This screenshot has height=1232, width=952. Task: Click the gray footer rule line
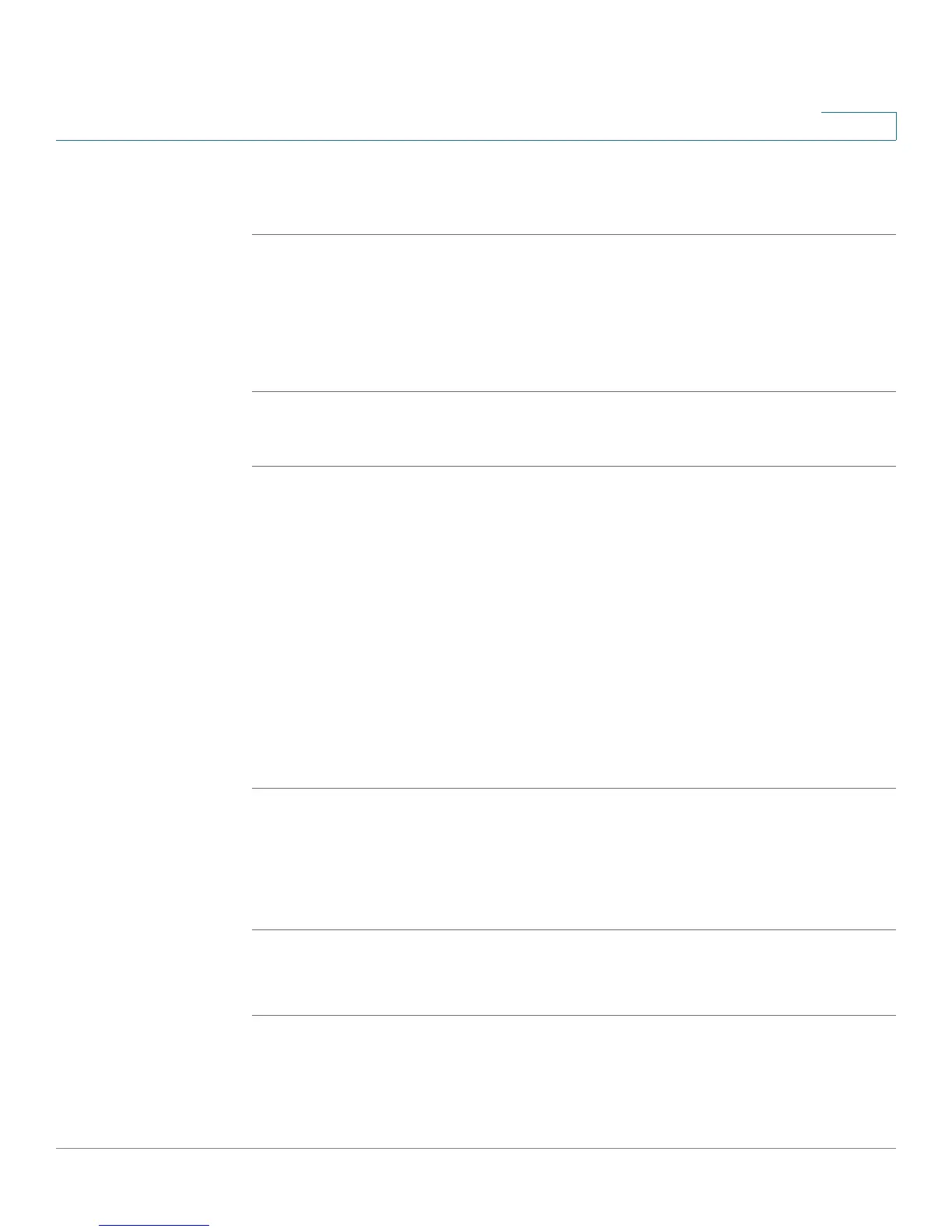(x=476, y=1148)
